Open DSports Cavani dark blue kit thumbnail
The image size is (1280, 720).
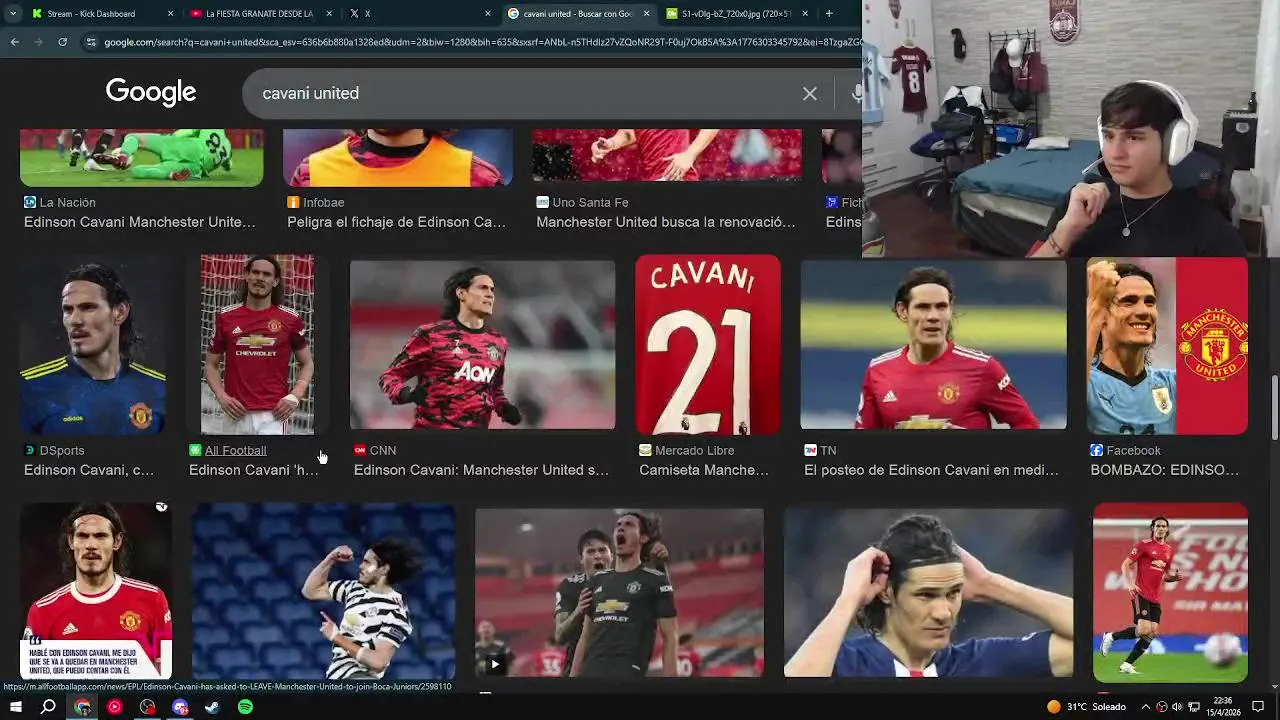tap(95, 344)
